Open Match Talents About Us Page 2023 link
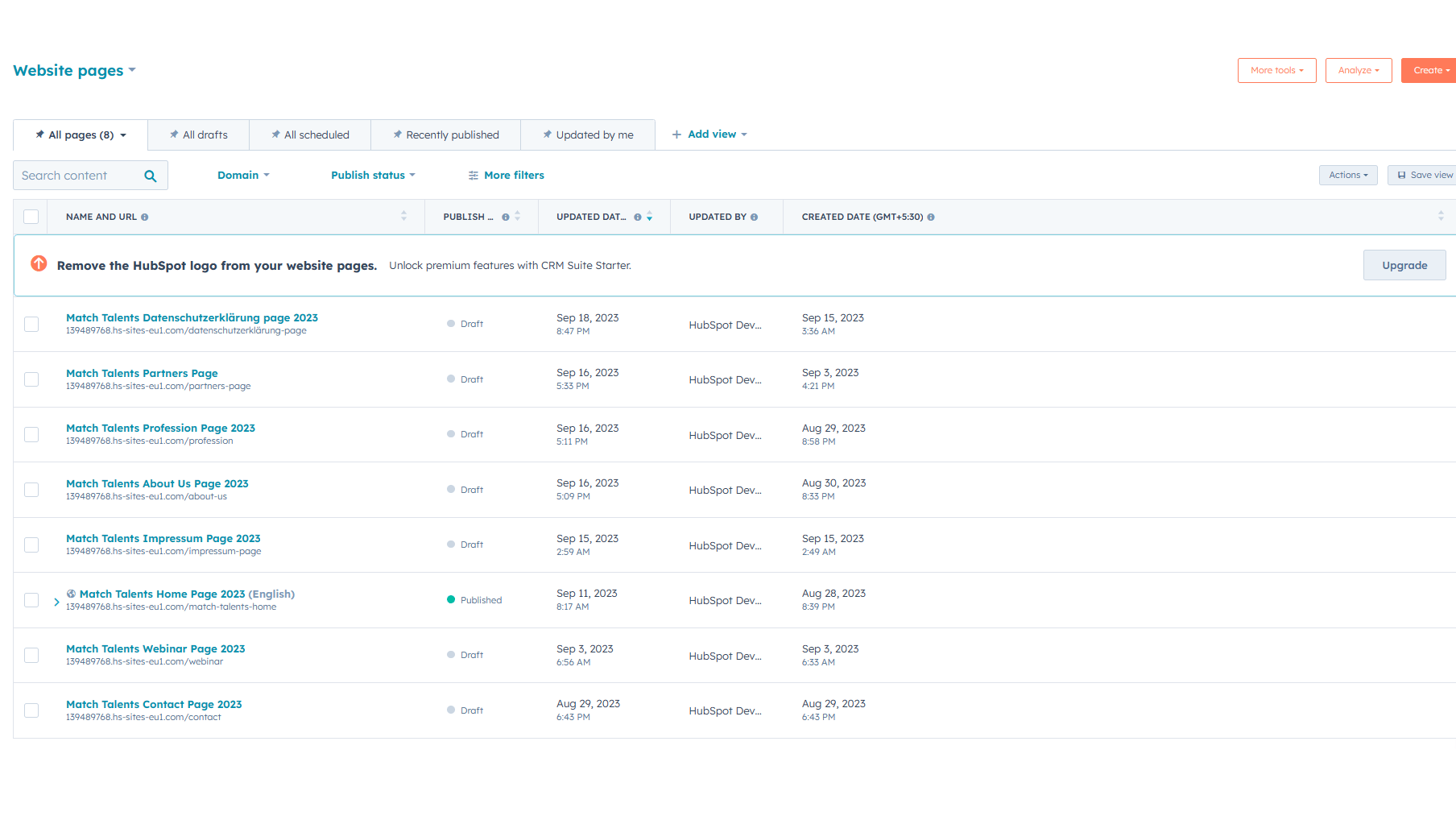Image resolution: width=1456 pixels, height=820 pixels. pyautogui.click(x=157, y=483)
